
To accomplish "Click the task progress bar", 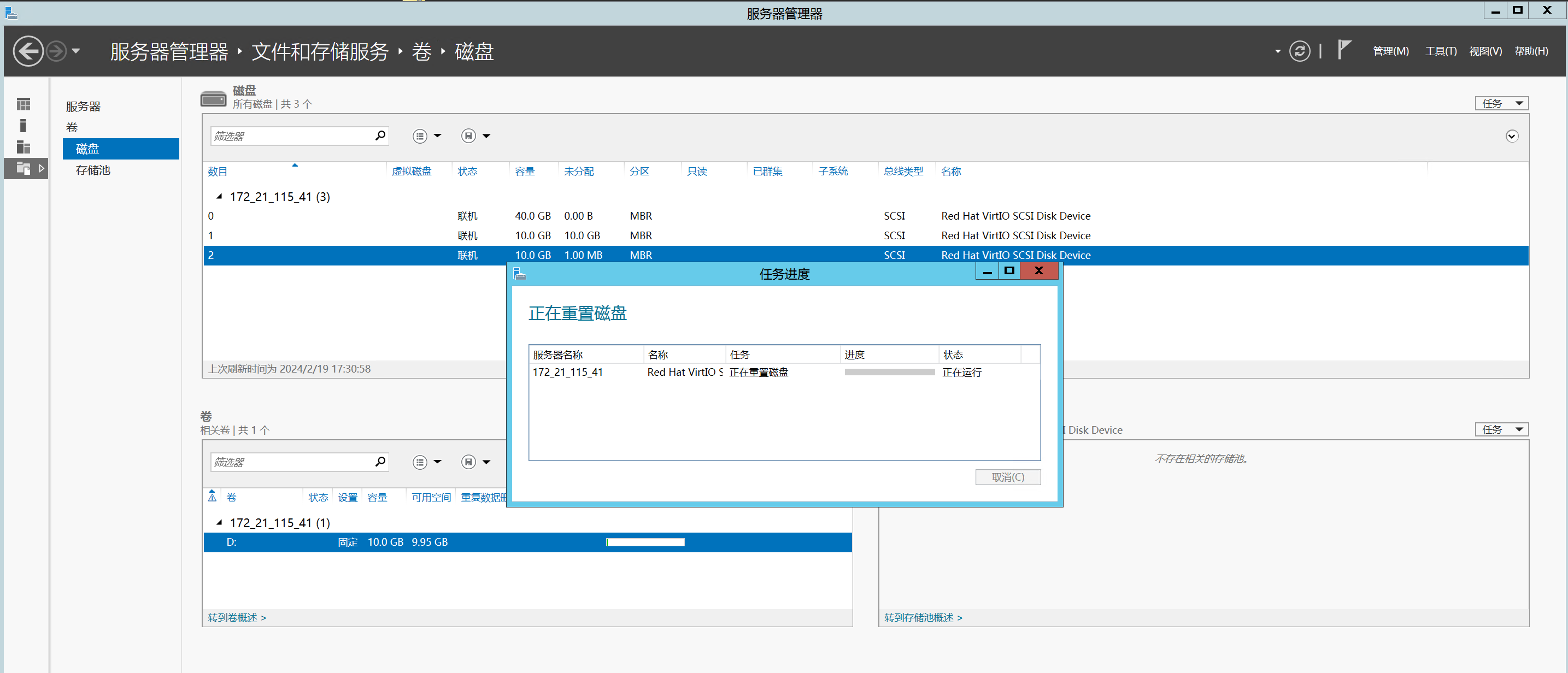I will (x=889, y=373).
